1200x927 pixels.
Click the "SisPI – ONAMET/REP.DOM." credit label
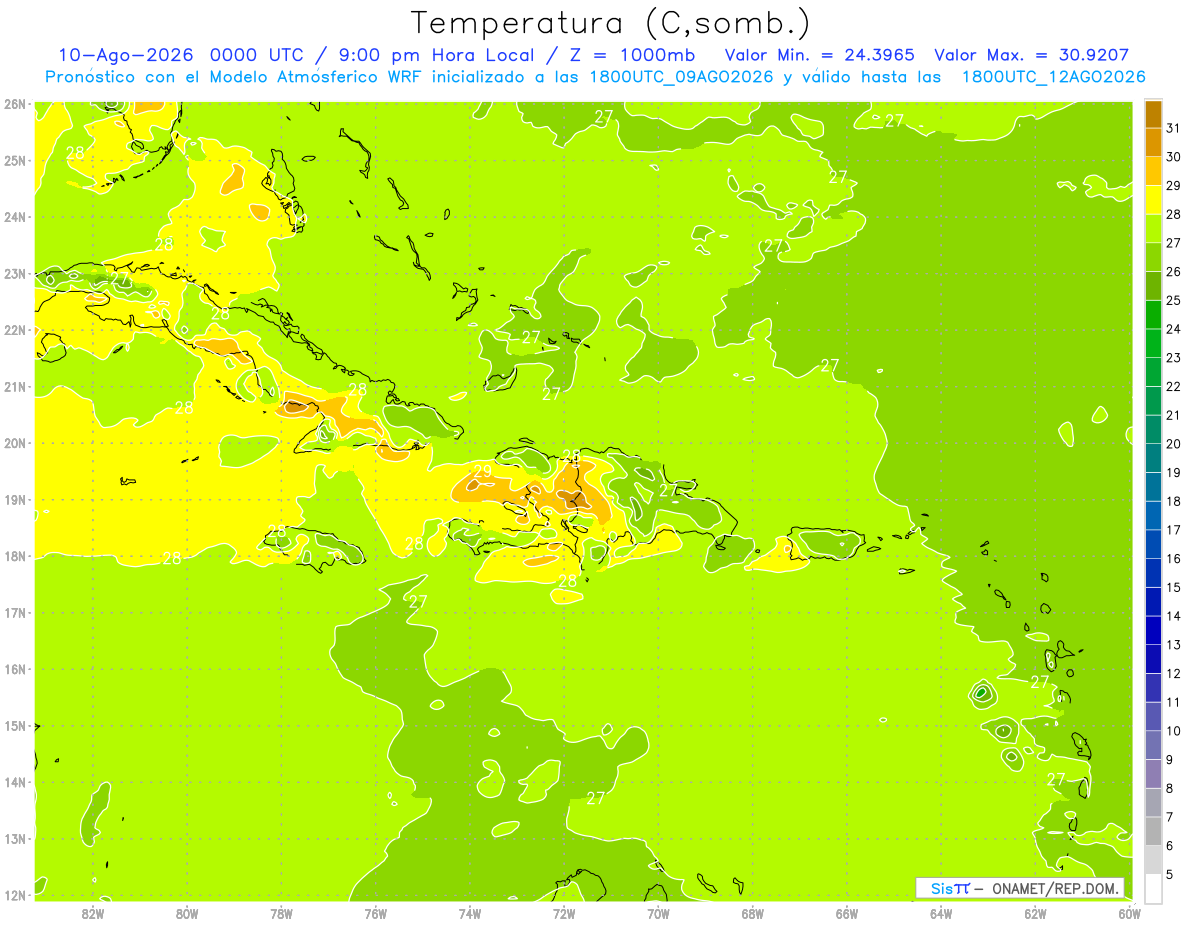[1020, 888]
